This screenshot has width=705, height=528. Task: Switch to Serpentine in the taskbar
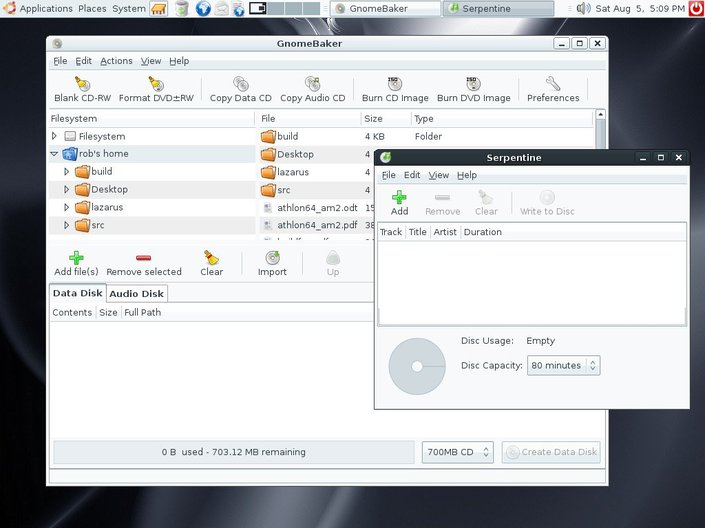pyautogui.click(x=499, y=9)
